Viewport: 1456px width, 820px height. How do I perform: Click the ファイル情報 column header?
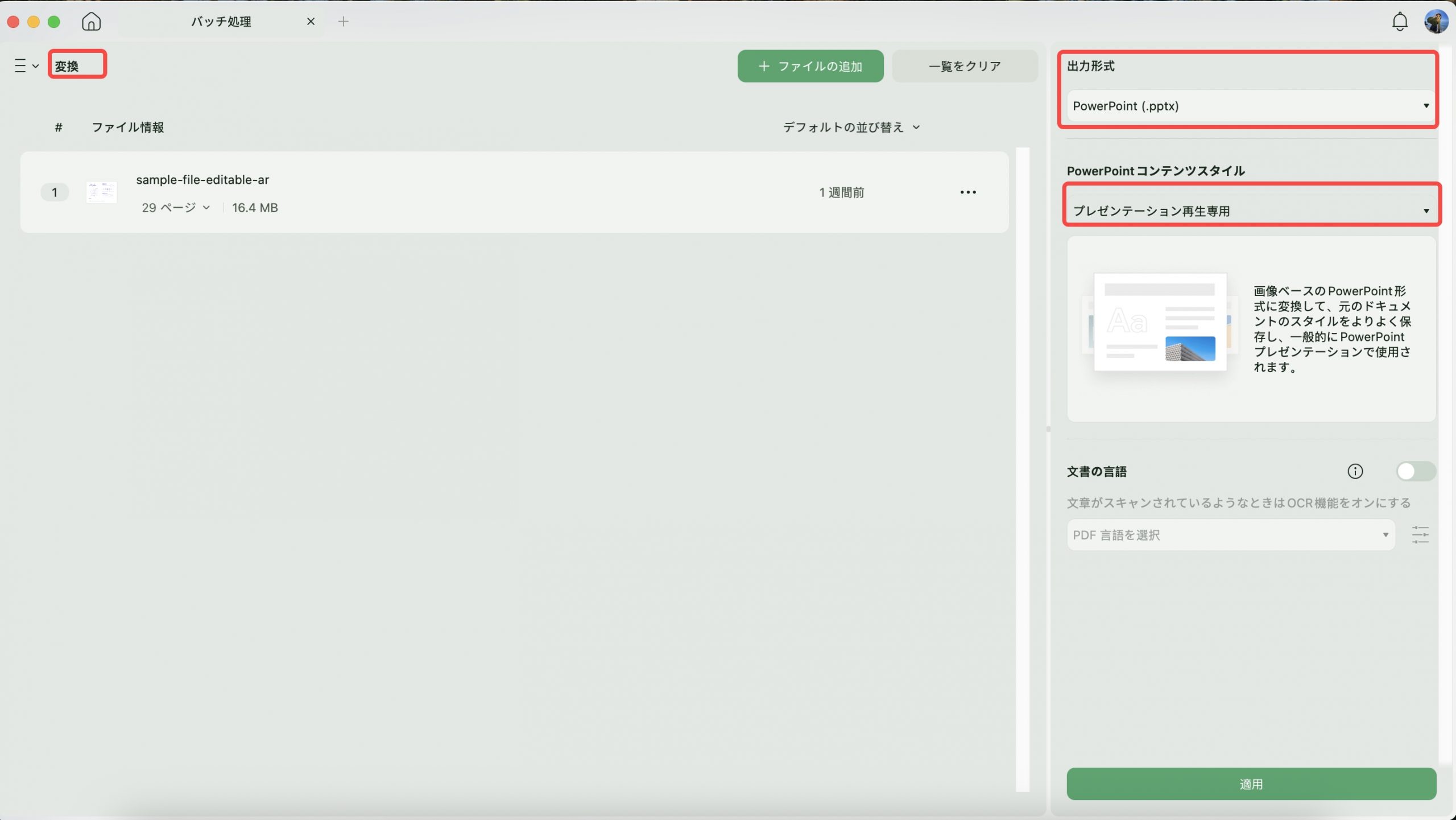(128, 127)
